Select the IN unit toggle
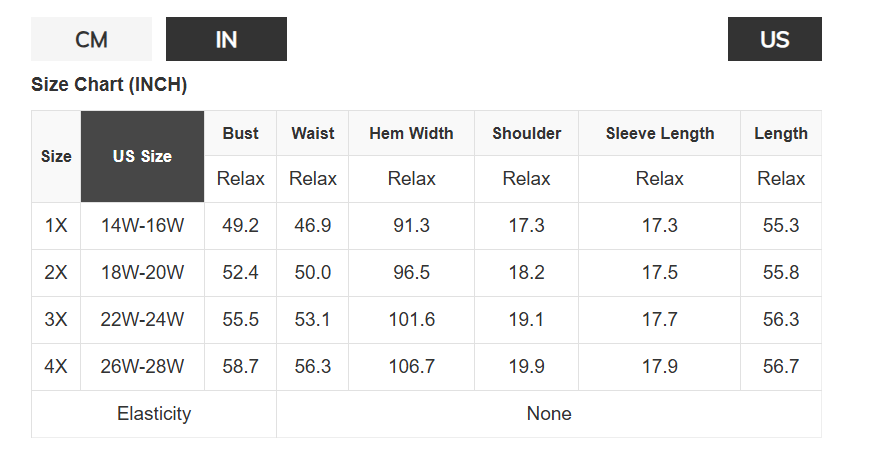 click(x=226, y=40)
